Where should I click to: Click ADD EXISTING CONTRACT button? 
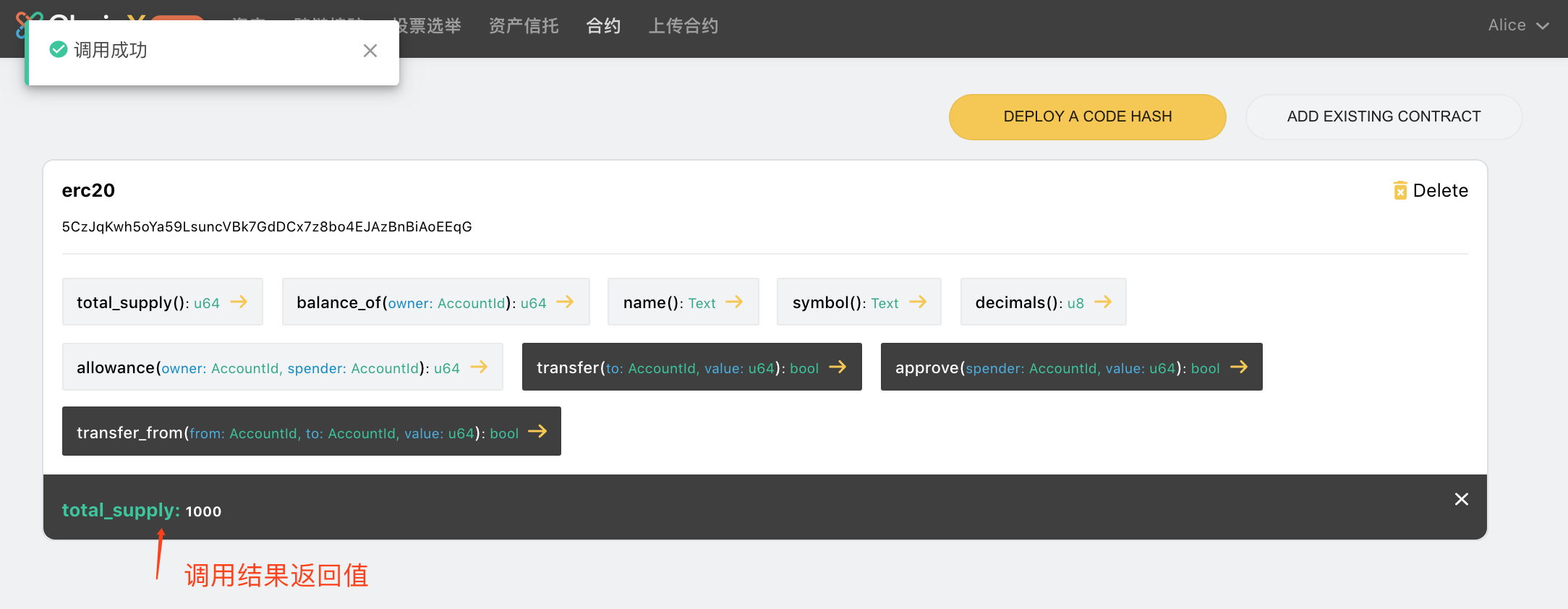1384,116
